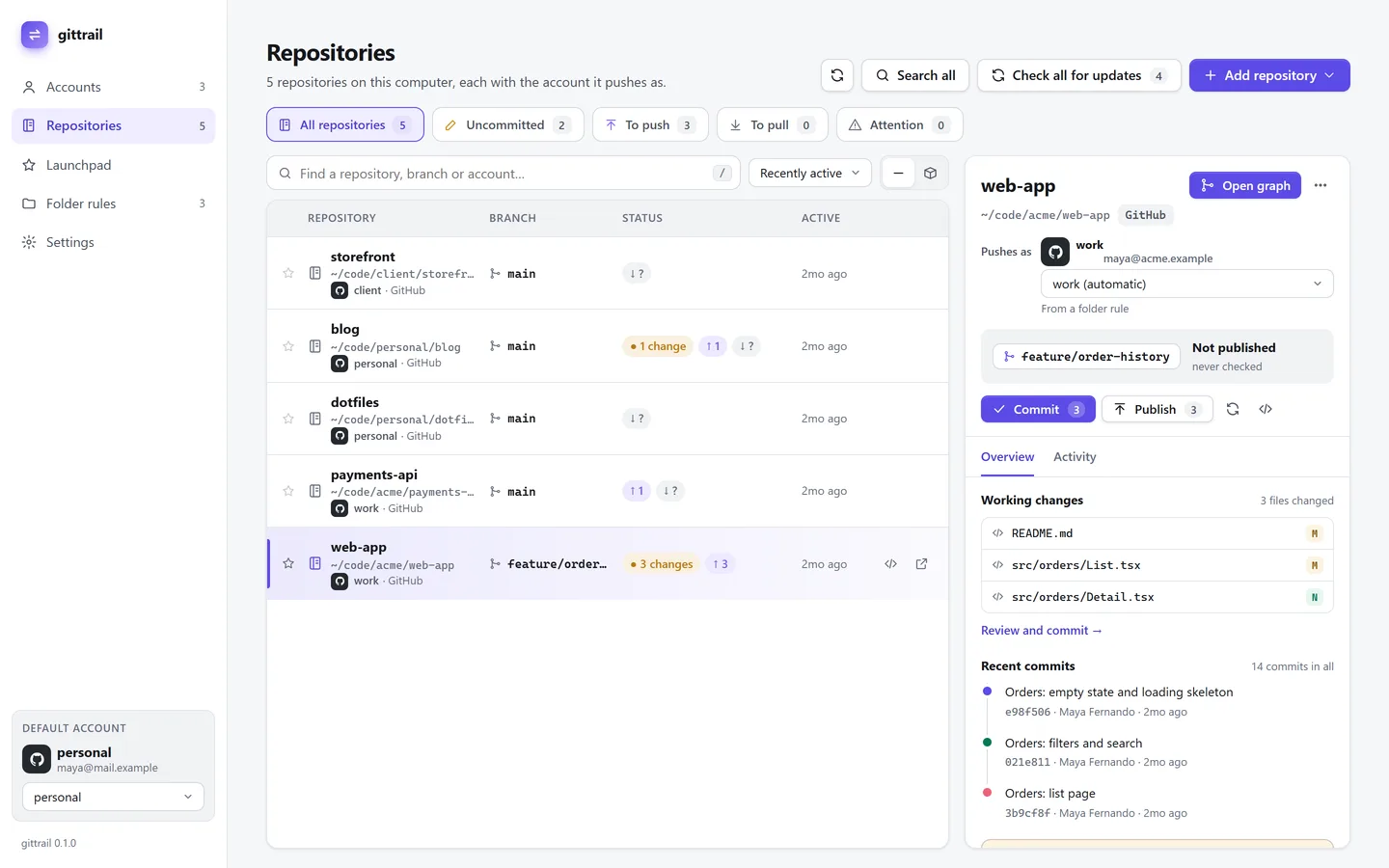
Task: Open src/orders/Detail.tsx changed file
Action: point(1157,597)
